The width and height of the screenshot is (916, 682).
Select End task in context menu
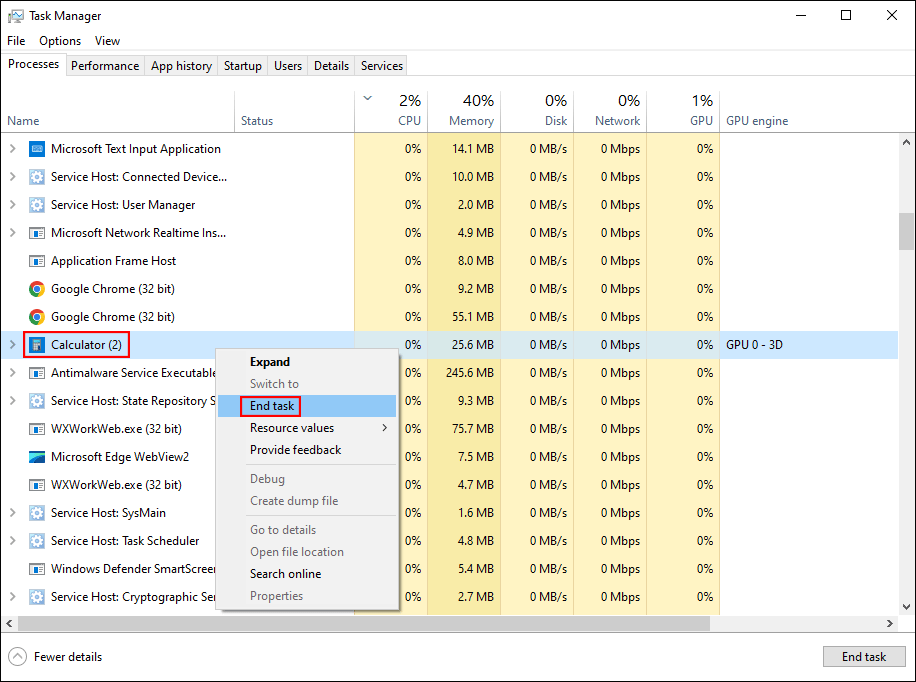pyautogui.click(x=272, y=406)
